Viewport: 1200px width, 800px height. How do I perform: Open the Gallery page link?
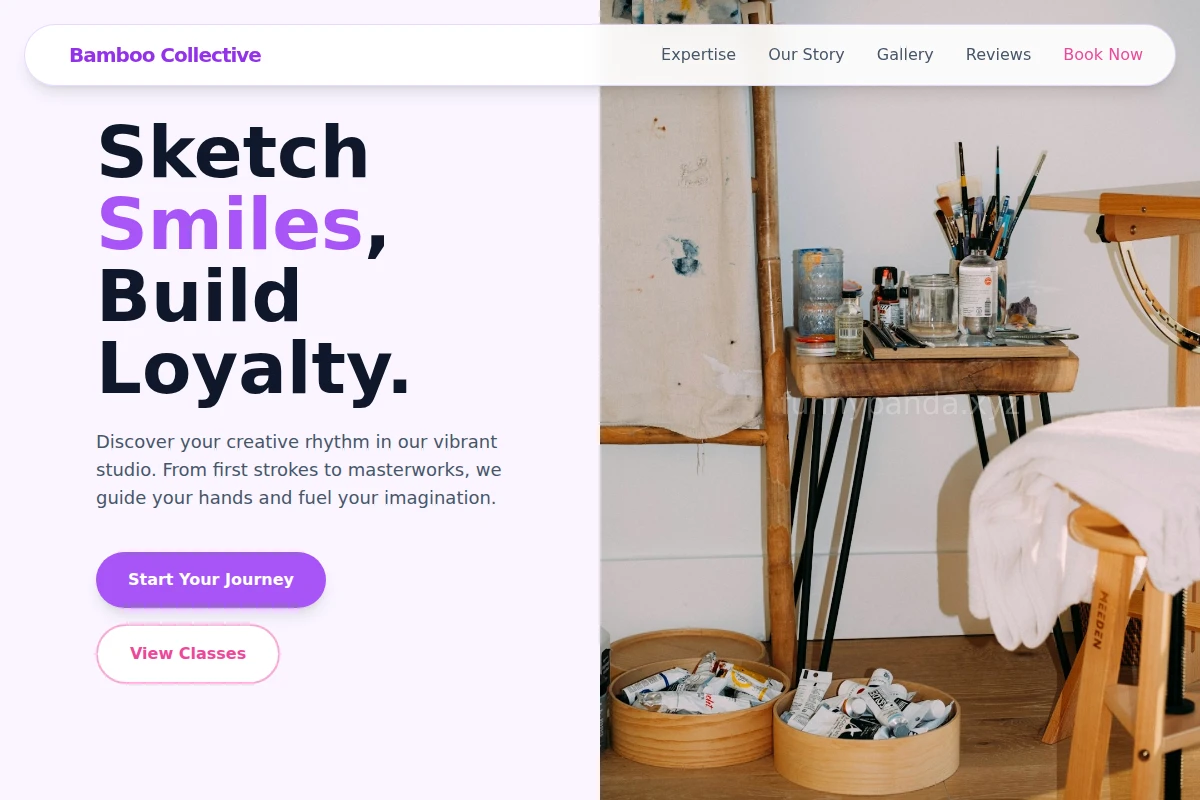click(905, 55)
